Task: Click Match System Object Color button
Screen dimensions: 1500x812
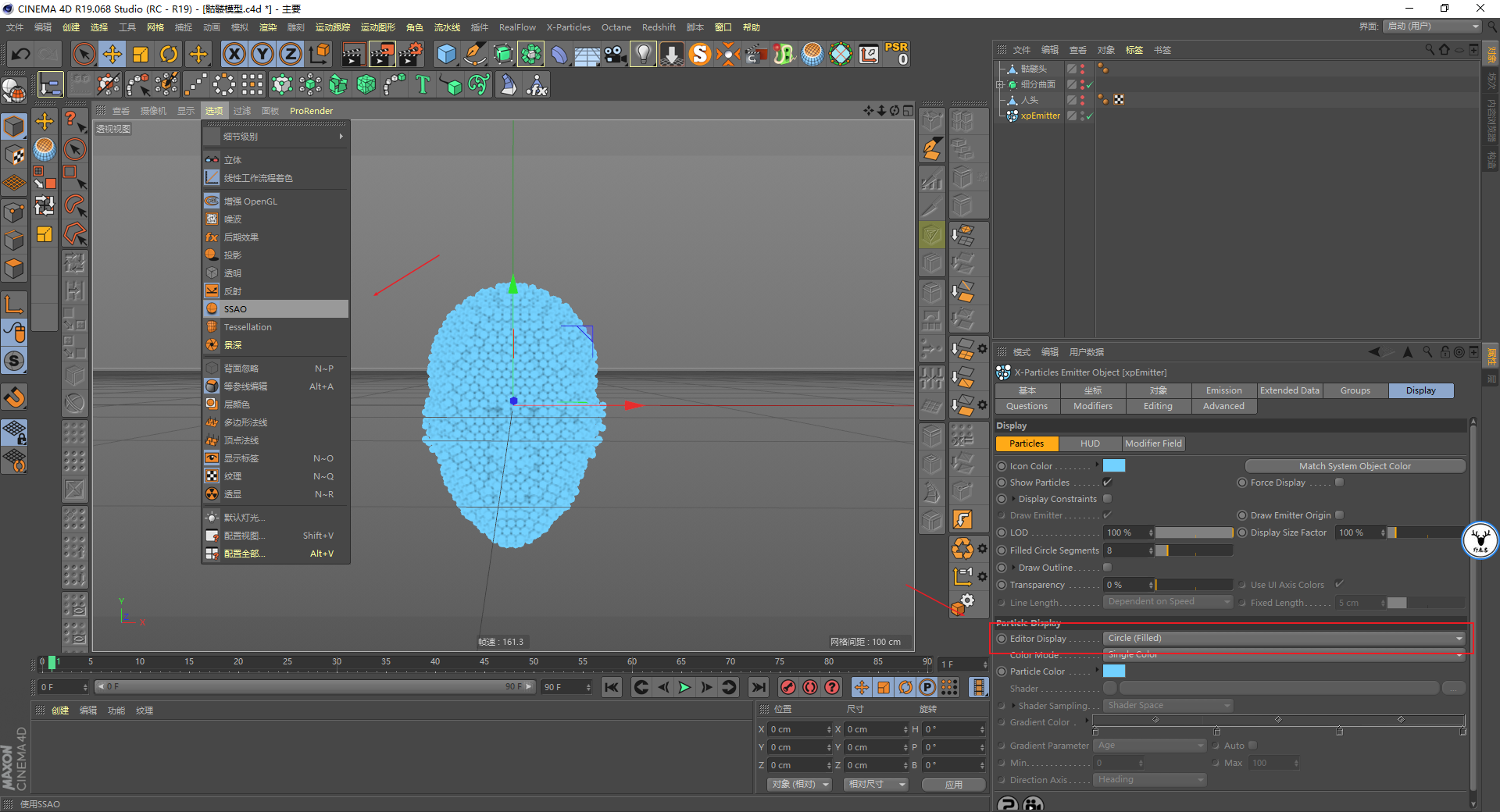Action: click(x=1355, y=466)
